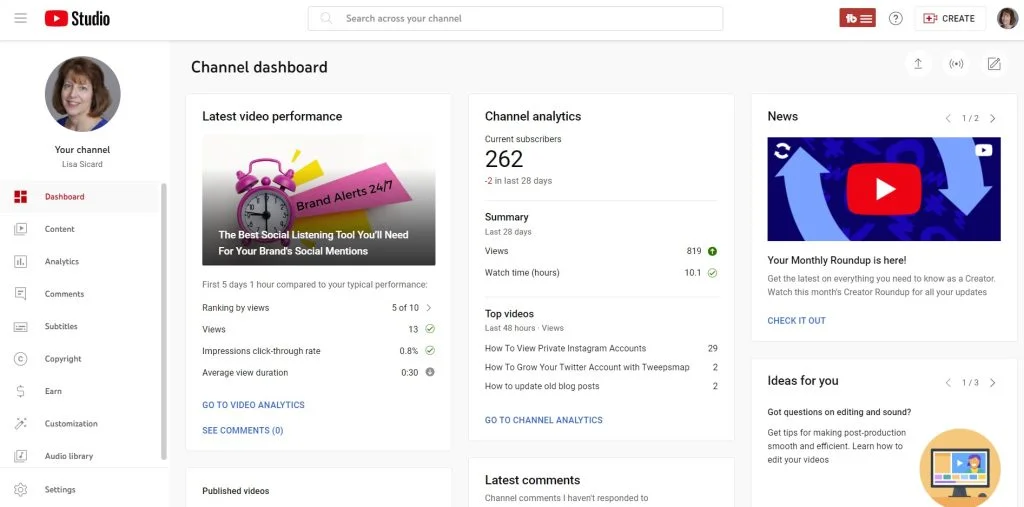Click the CREATE button
The height and width of the screenshot is (507, 1024).
pyautogui.click(x=950, y=18)
